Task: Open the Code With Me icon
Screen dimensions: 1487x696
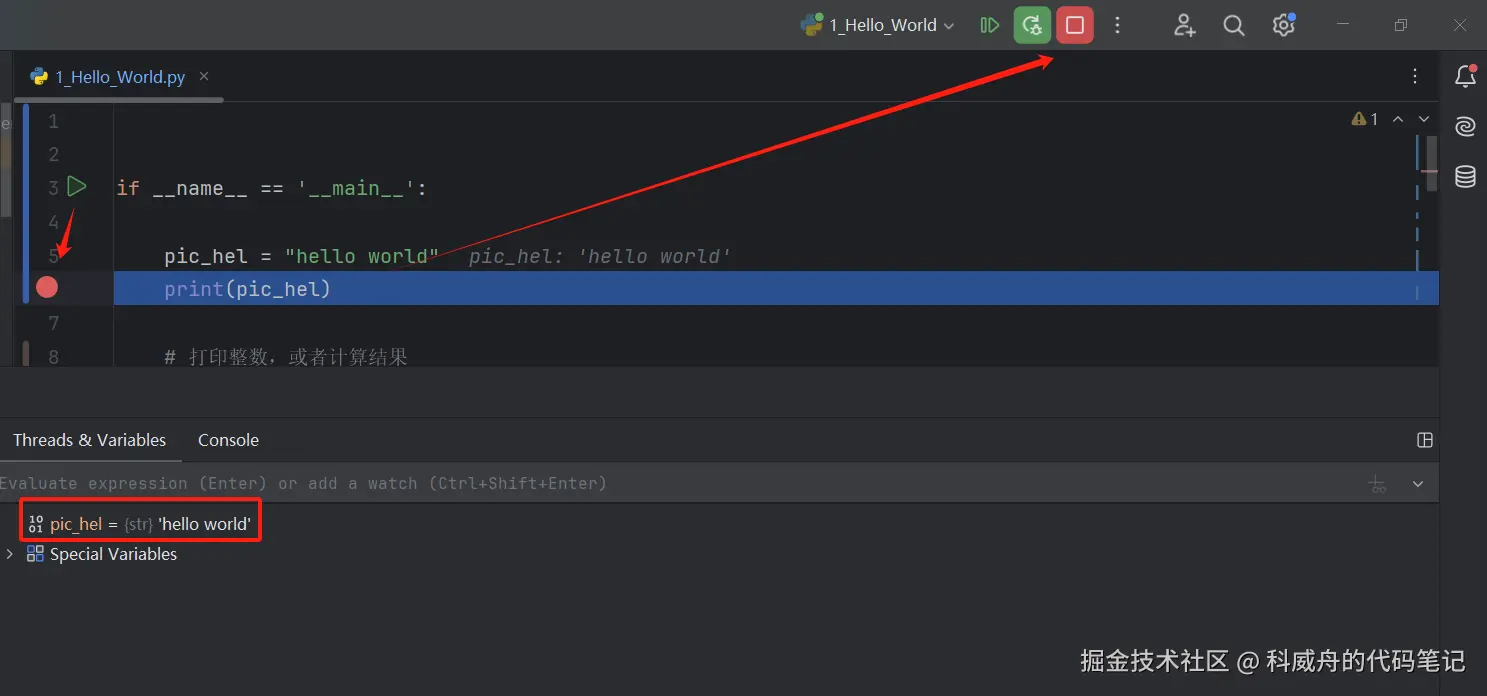Action: 1185,25
